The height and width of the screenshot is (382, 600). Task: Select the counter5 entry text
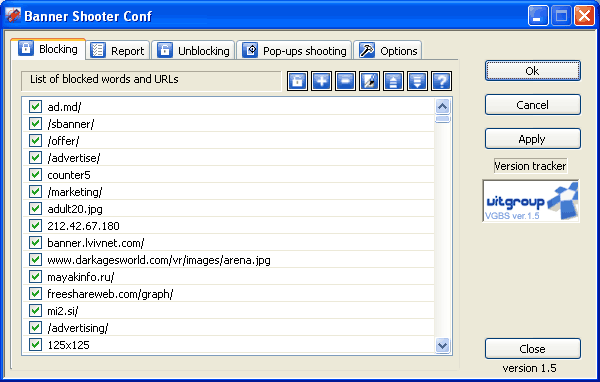[x=69, y=175]
